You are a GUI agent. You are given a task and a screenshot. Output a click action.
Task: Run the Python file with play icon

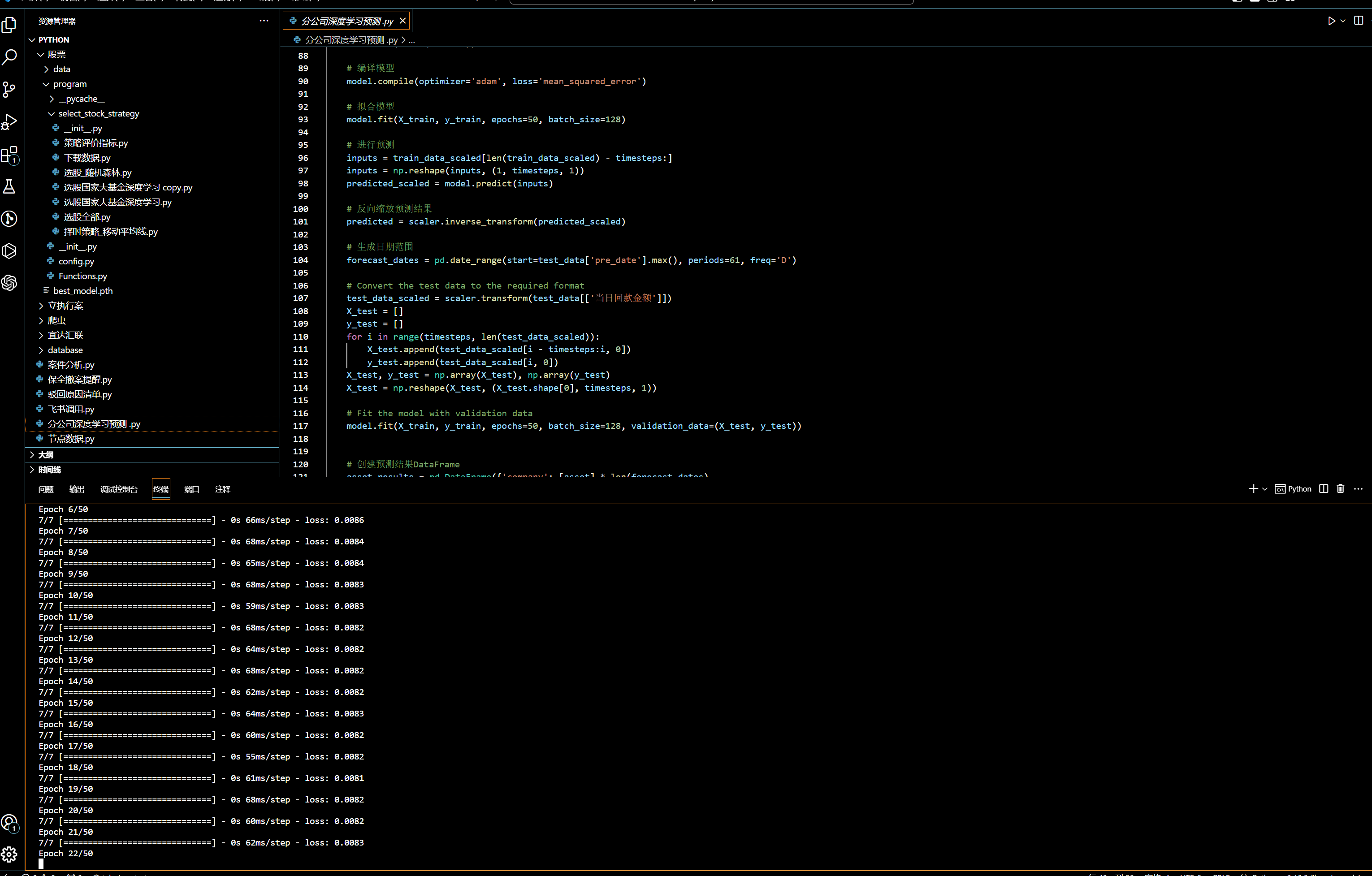click(x=1332, y=21)
